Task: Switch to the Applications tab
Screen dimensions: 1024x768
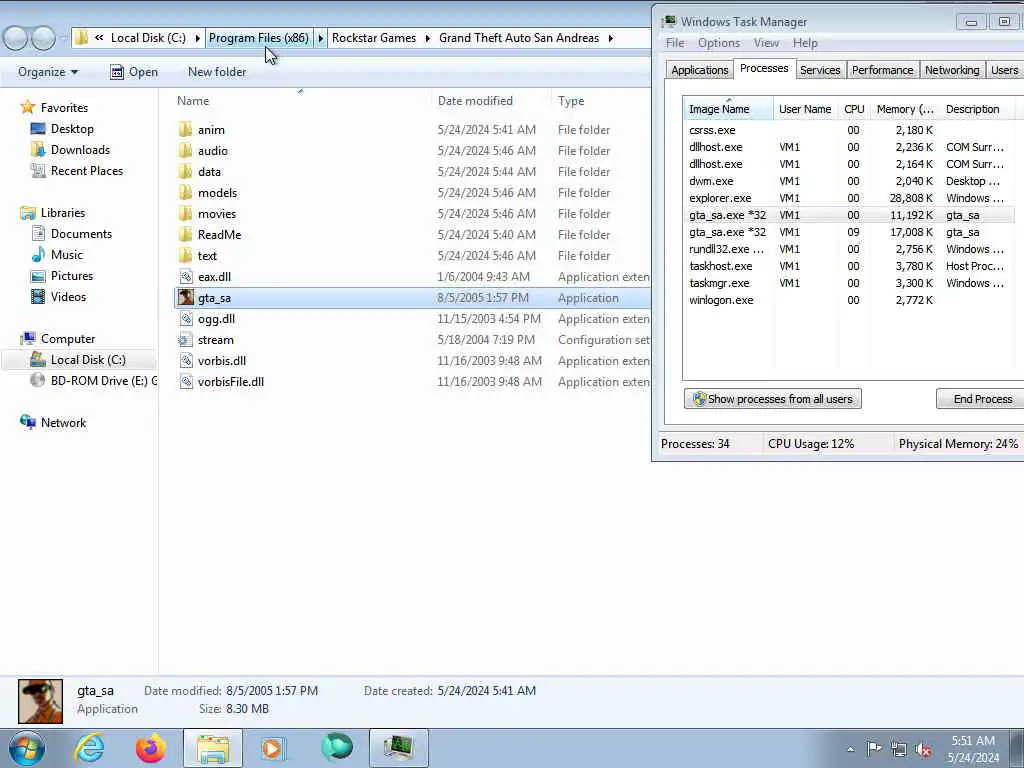Action: point(699,70)
